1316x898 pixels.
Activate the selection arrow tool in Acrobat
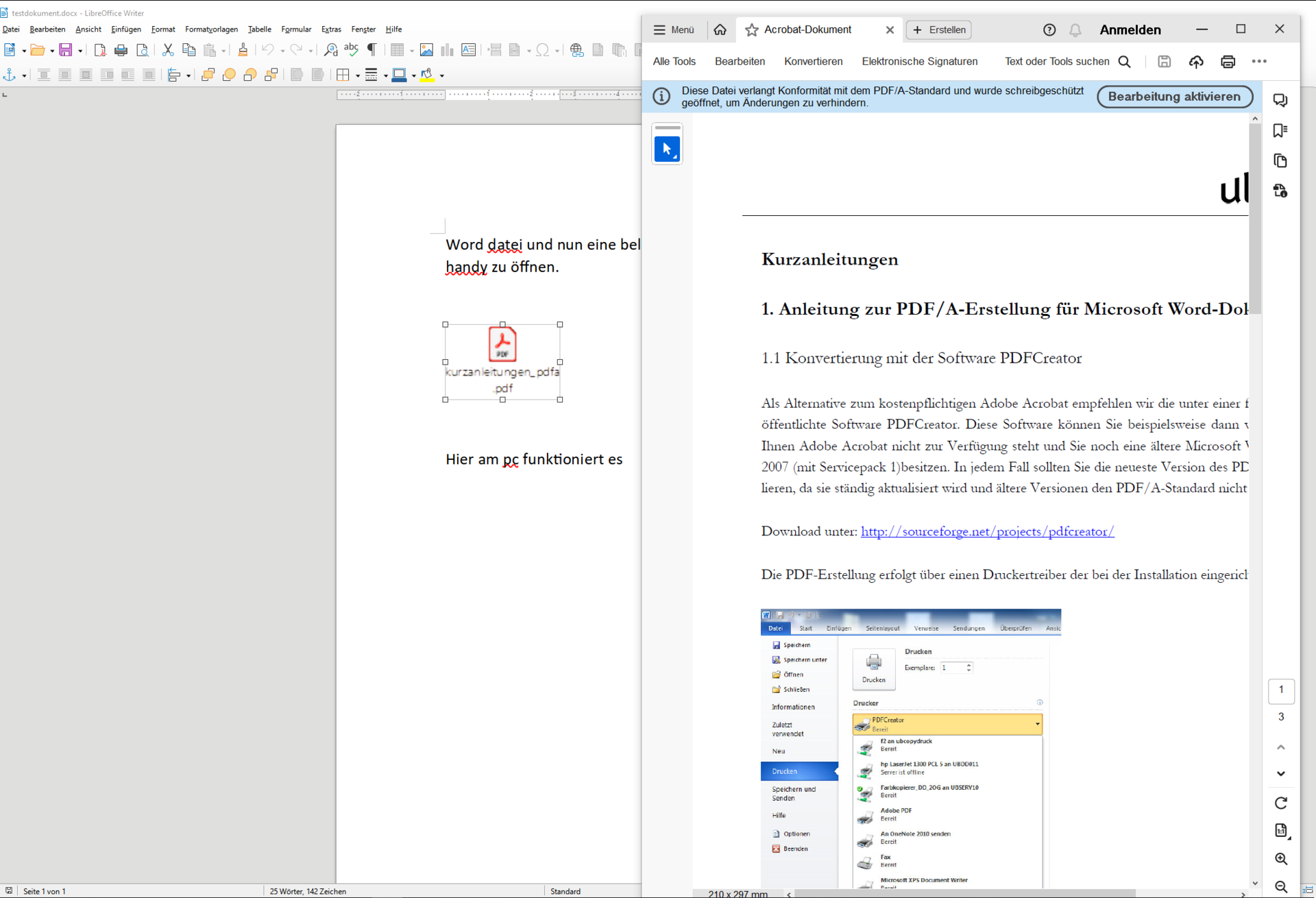click(x=667, y=149)
